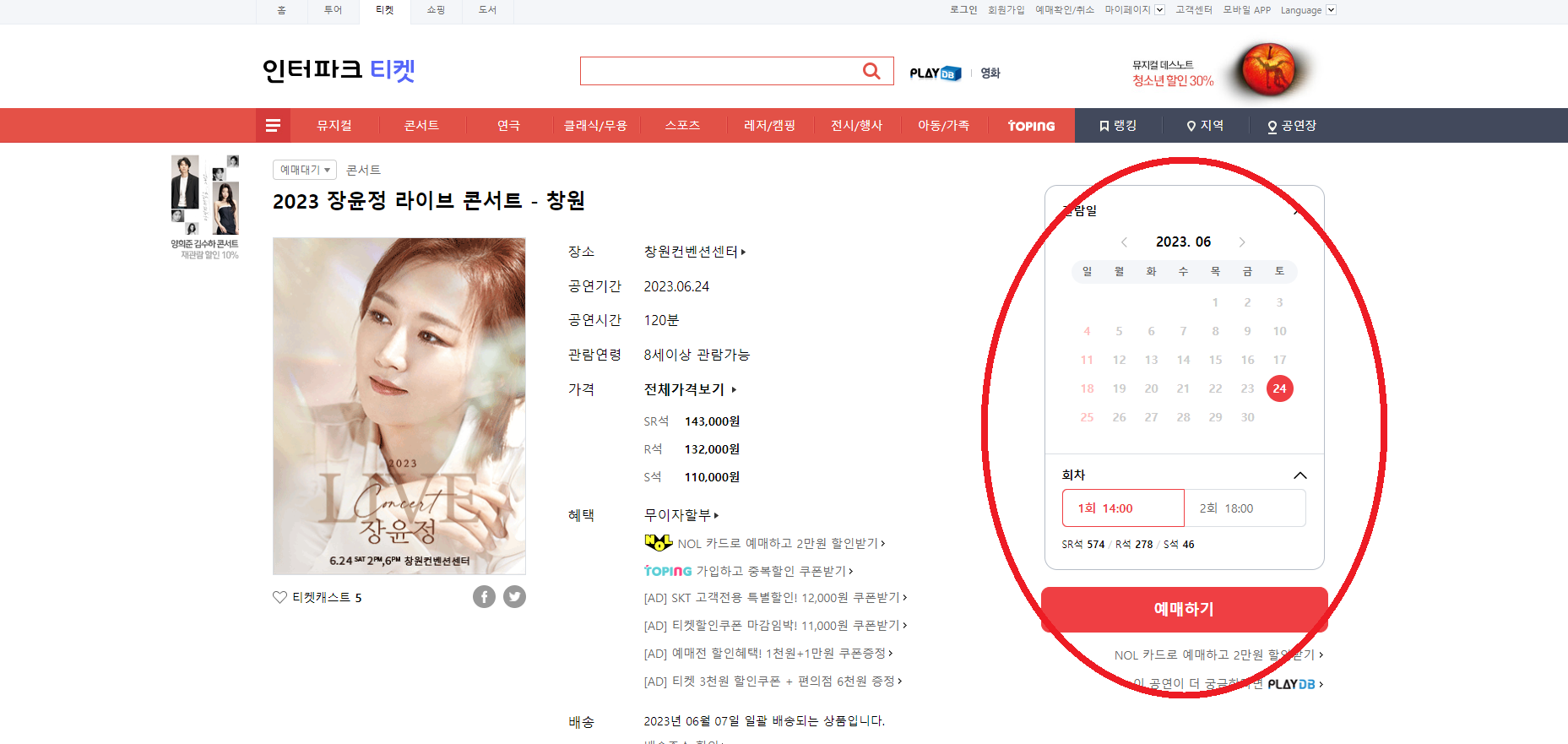The height and width of the screenshot is (744, 1568).
Task: Open the 고객센터 customer center link
Action: tap(1194, 10)
